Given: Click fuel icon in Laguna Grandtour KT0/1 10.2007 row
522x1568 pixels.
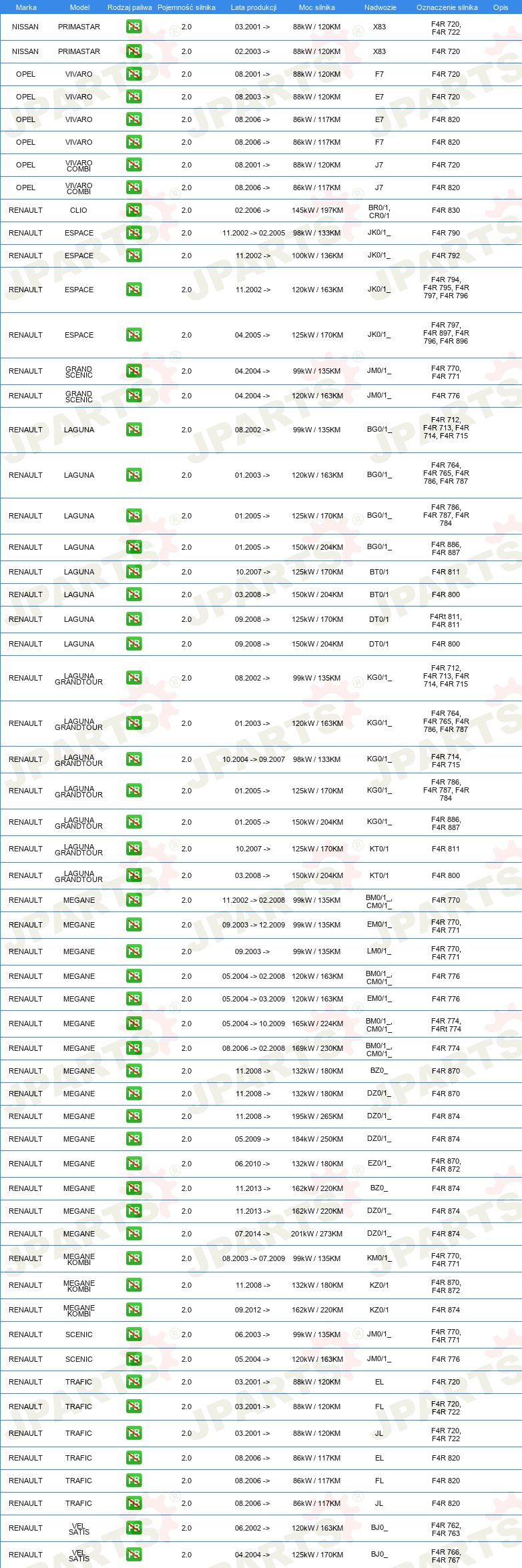Looking at the screenshot, I should point(134,849).
